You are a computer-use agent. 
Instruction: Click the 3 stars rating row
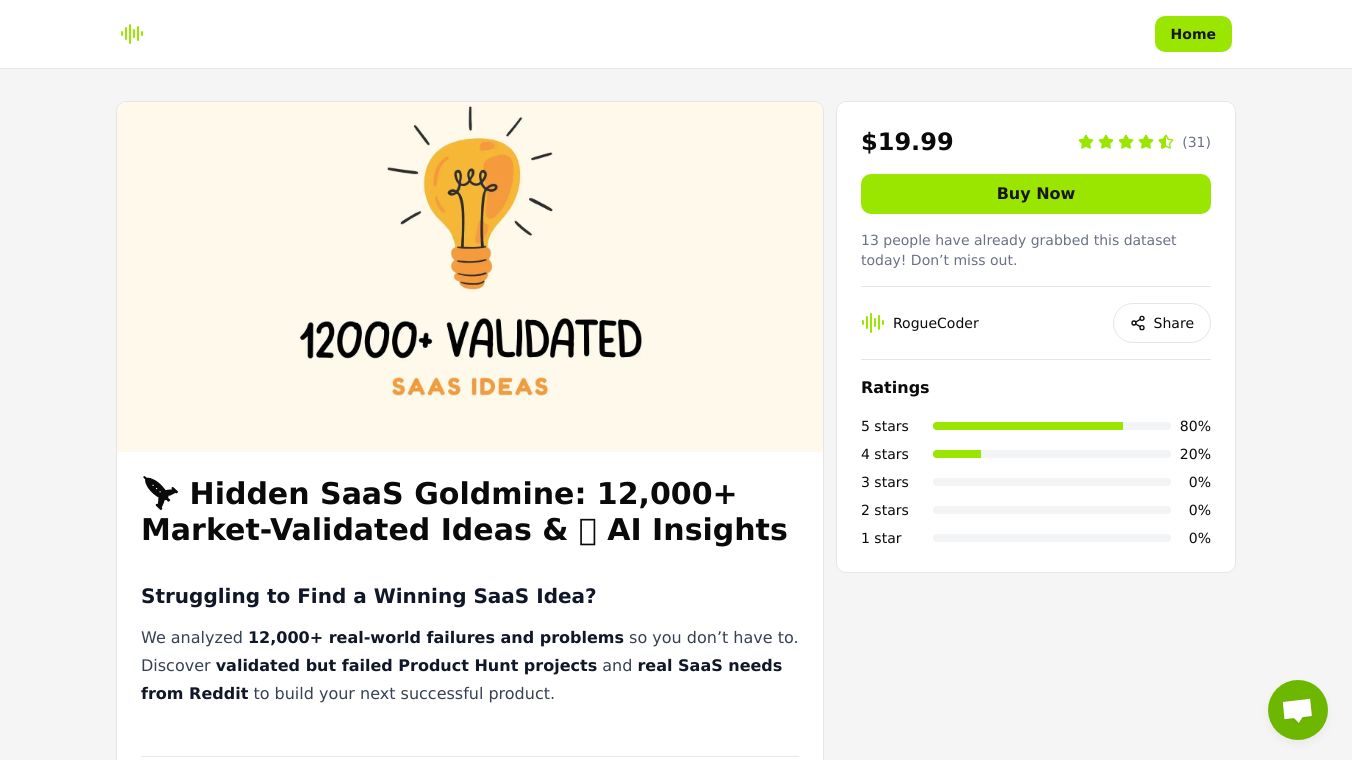coord(1035,482)
